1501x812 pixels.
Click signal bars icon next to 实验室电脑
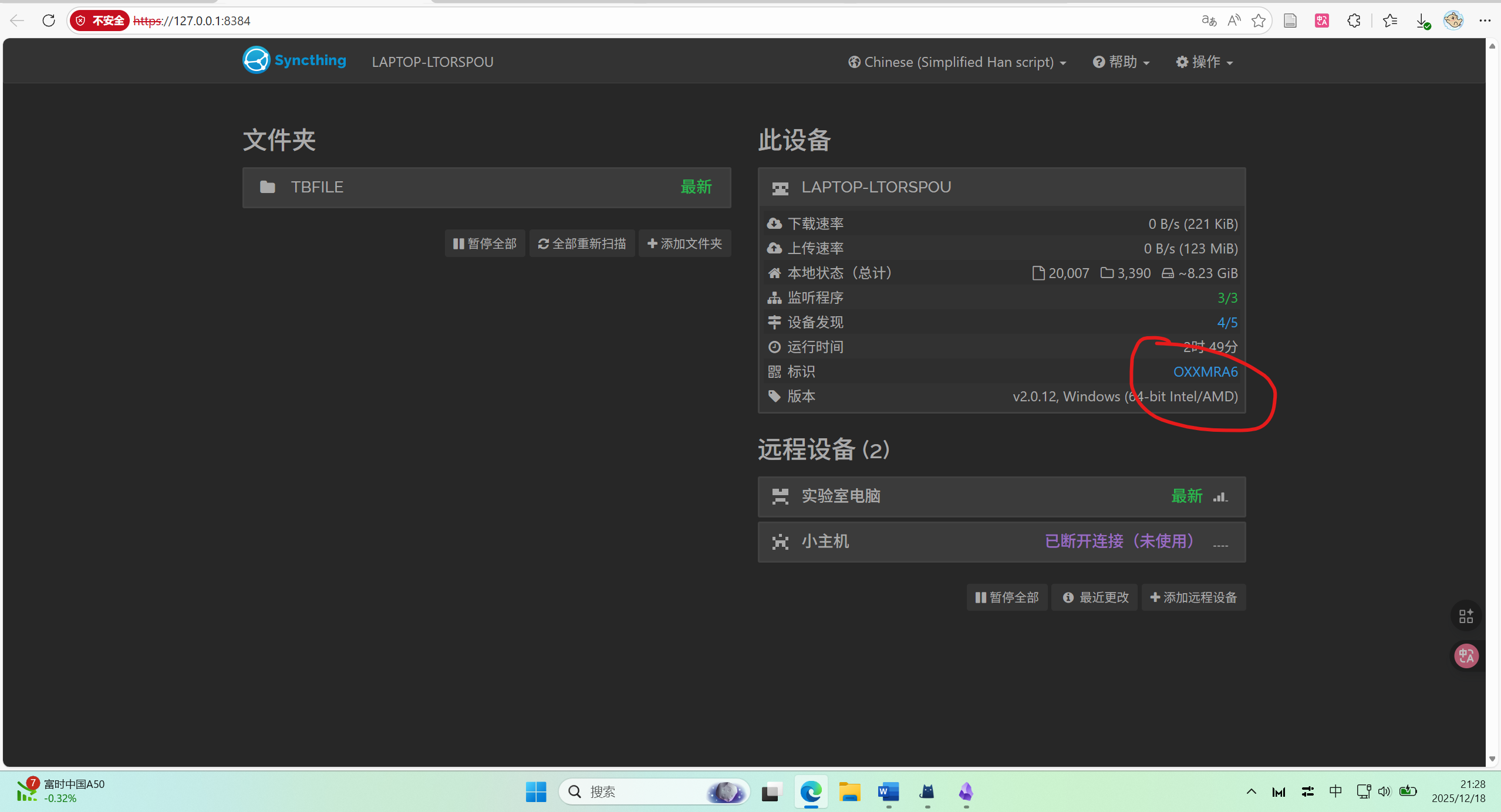pyautogui.click(x=1220, y=497)
